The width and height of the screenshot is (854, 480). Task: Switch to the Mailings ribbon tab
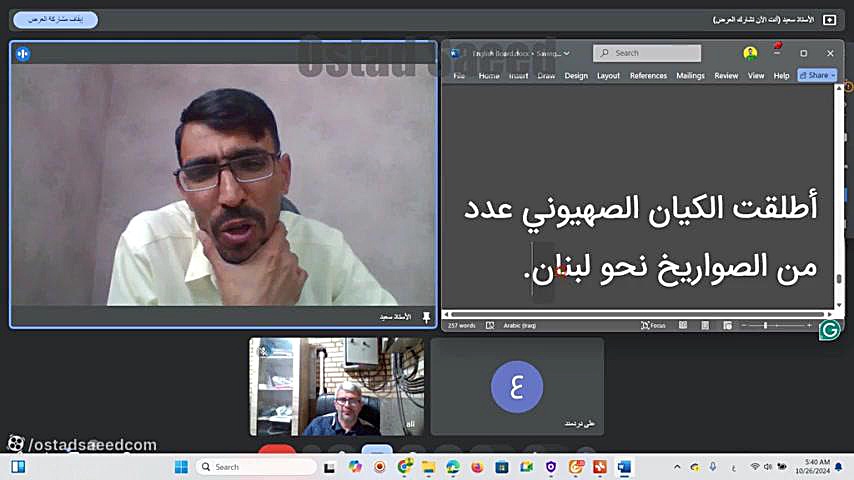tap(690, 76)
